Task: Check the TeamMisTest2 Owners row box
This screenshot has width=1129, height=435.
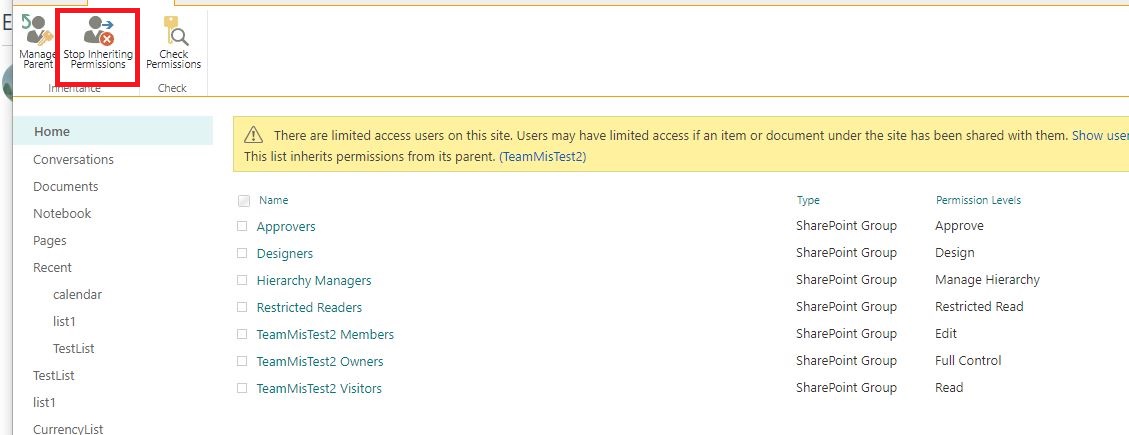Action: [242, 362]
